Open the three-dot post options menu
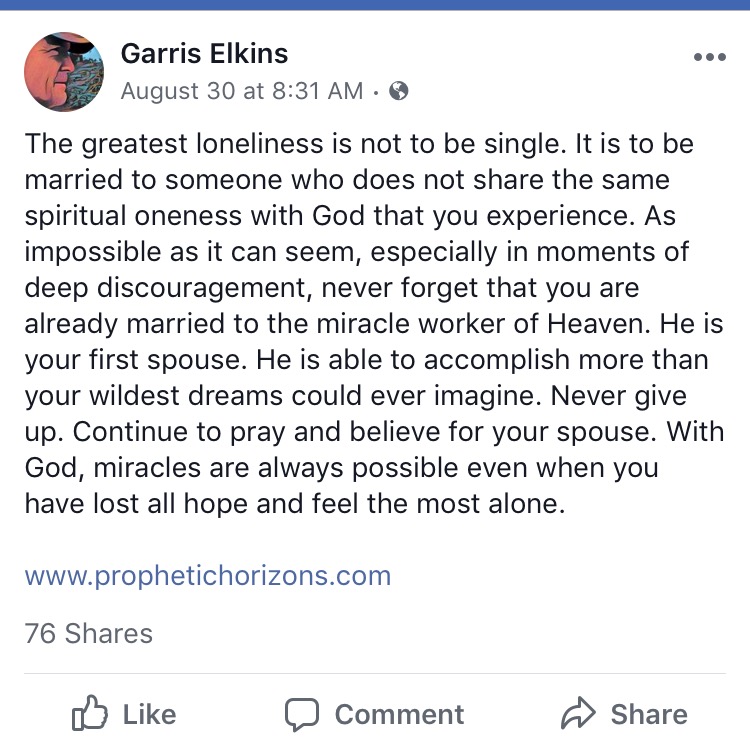Viewport: 750px width, 750px height. (709, 57)
